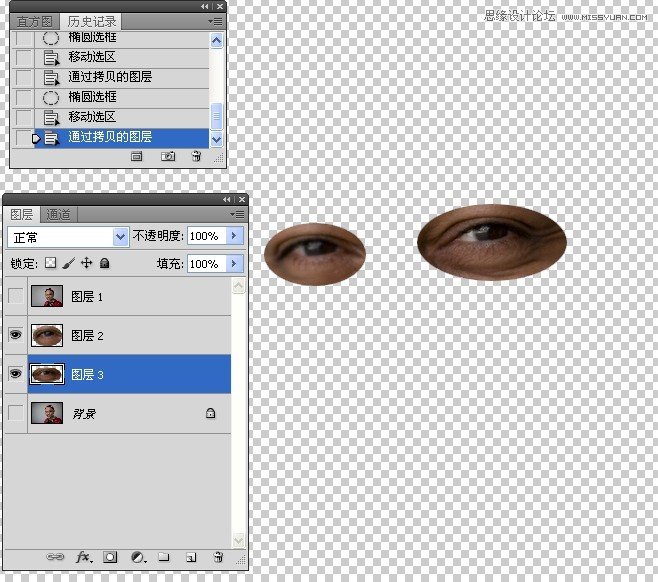Open the Layers panel options menu

tap(237, 214)
